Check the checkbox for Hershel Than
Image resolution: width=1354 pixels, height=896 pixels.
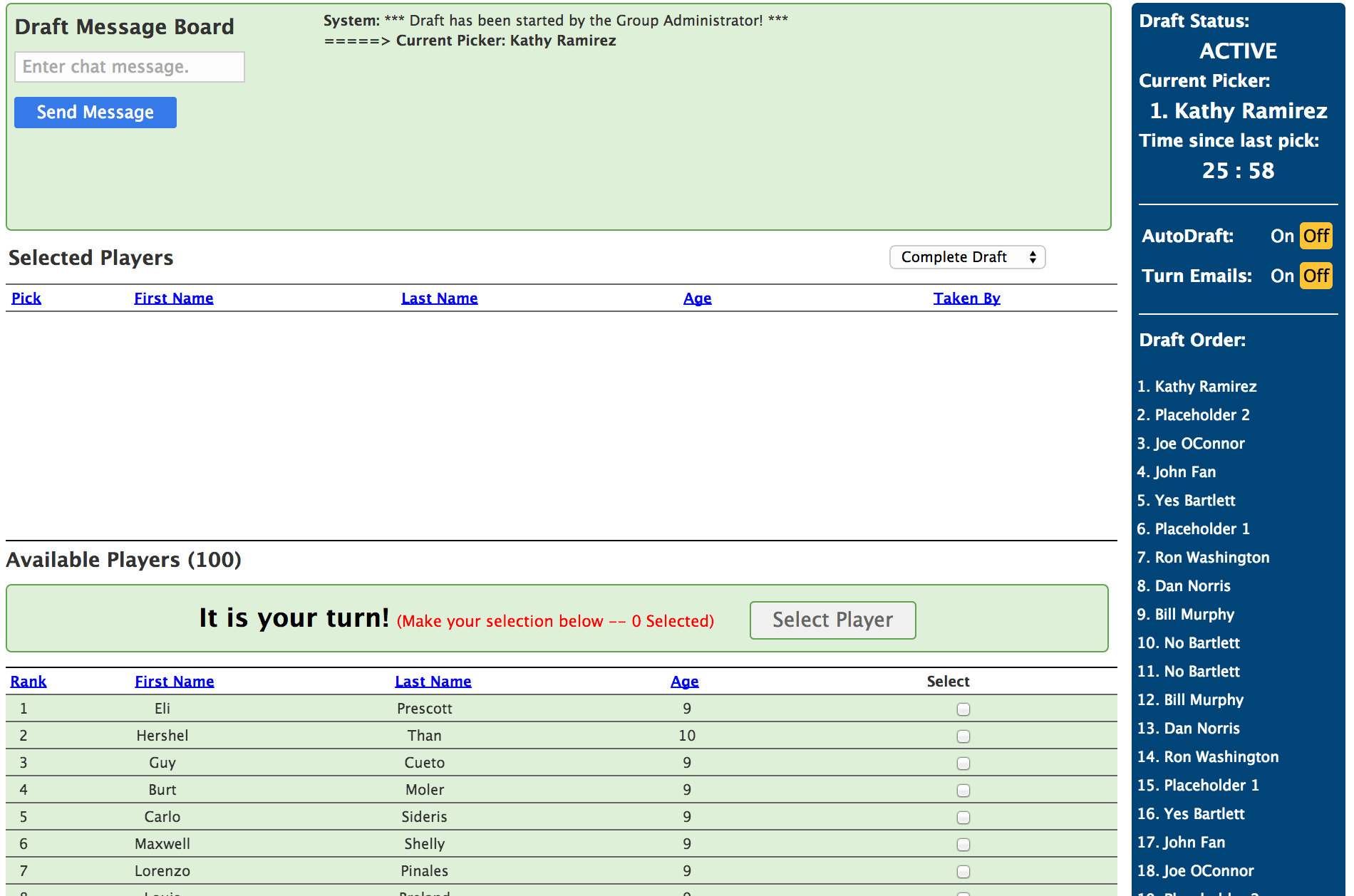coord(963,736)
